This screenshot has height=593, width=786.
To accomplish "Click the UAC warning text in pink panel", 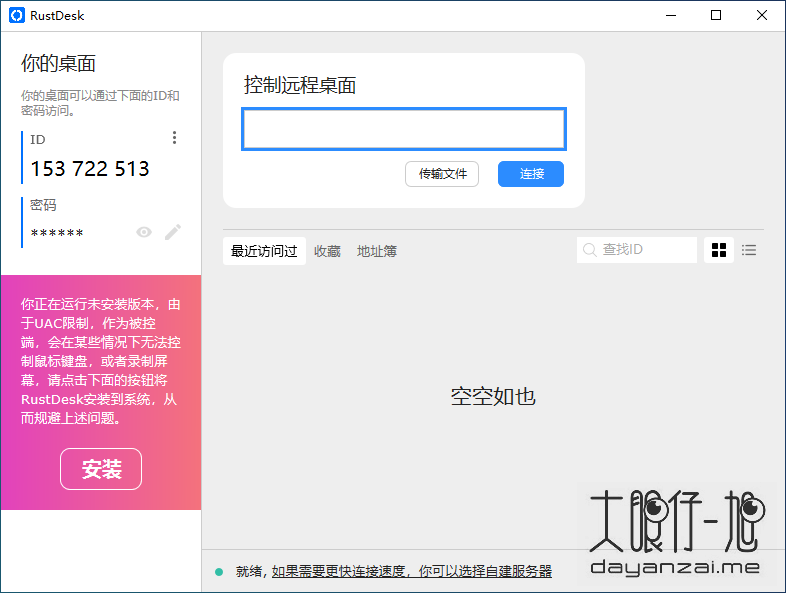I will 101,361.
